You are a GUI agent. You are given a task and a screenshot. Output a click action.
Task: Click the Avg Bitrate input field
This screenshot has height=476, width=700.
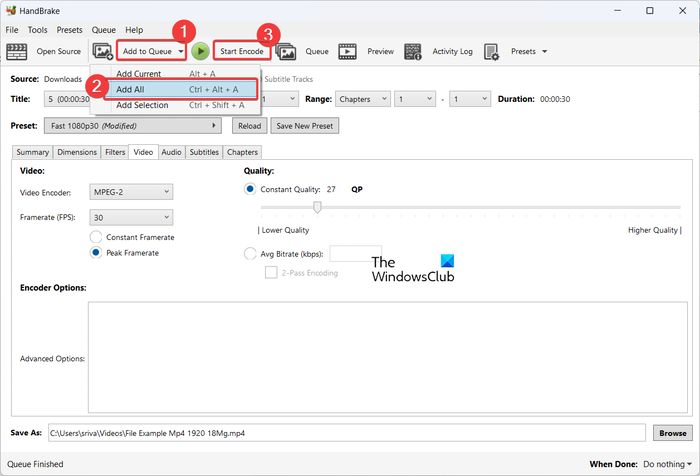tap(356, 253)
